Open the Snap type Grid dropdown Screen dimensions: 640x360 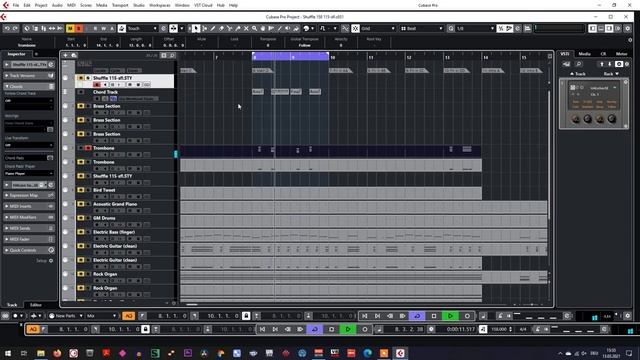[378, 28]
